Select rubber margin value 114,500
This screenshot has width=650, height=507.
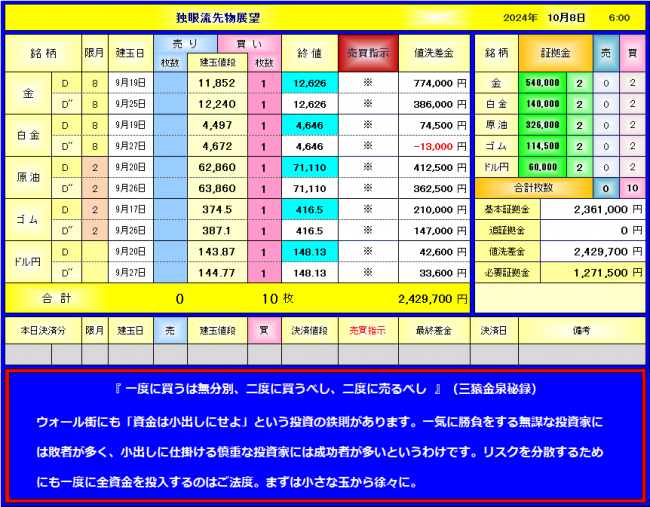543,146
